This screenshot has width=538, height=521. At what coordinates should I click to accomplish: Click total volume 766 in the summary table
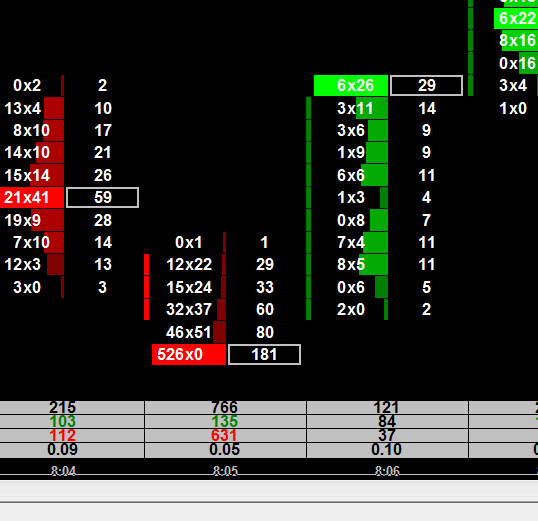224,407
